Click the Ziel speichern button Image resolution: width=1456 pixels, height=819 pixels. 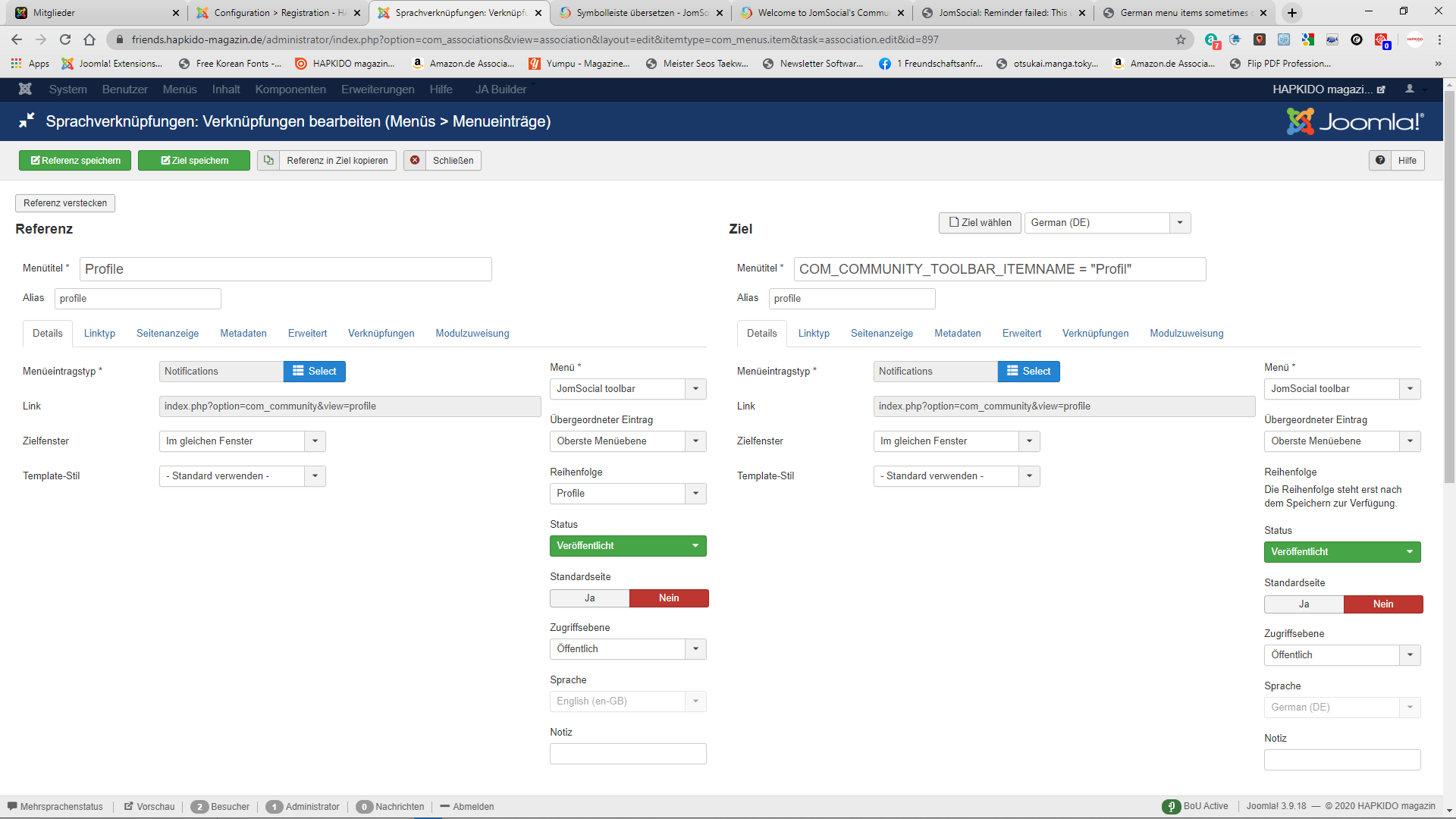(x=194, y=160)
